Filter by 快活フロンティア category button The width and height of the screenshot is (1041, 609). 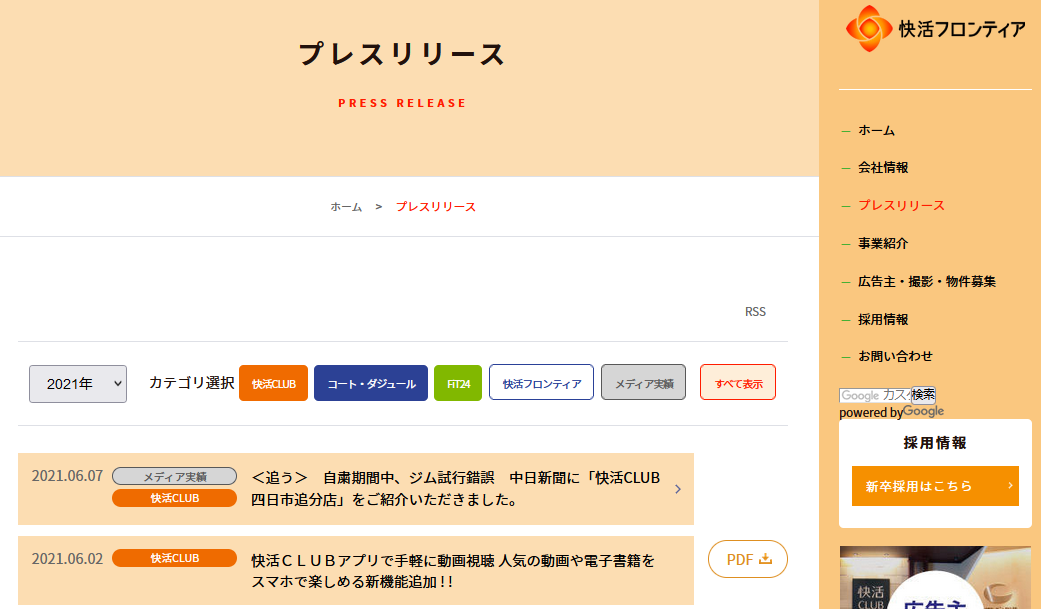pyautogui.click(x=541, y=383)
